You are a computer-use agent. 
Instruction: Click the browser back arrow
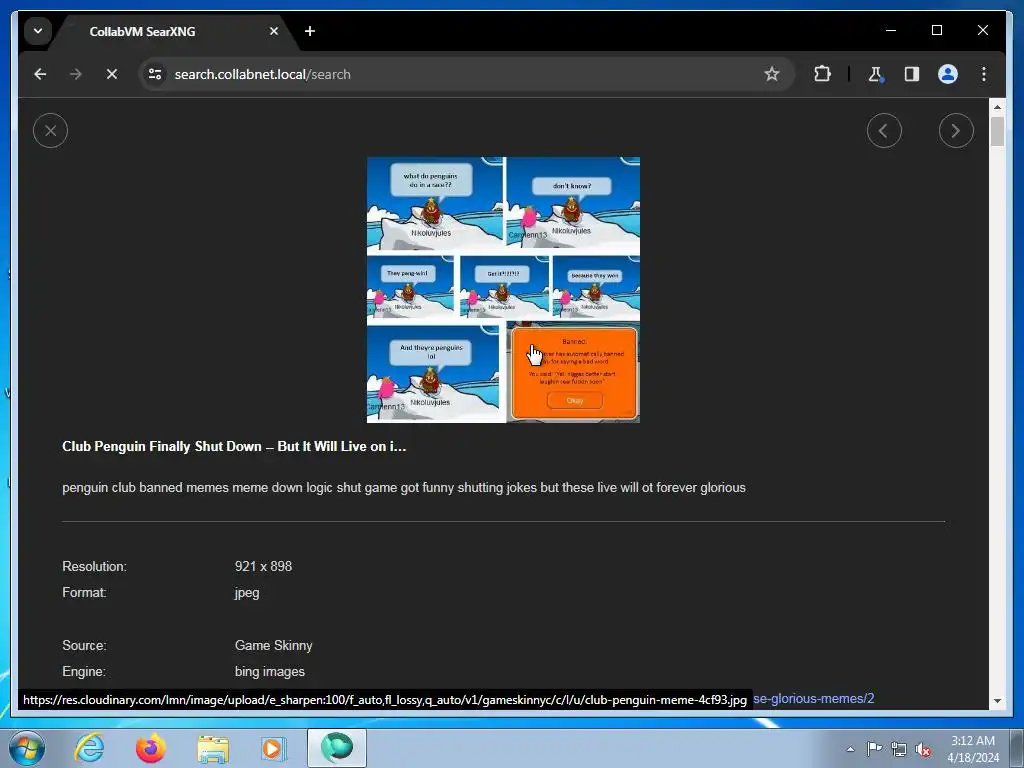point(40,74)
